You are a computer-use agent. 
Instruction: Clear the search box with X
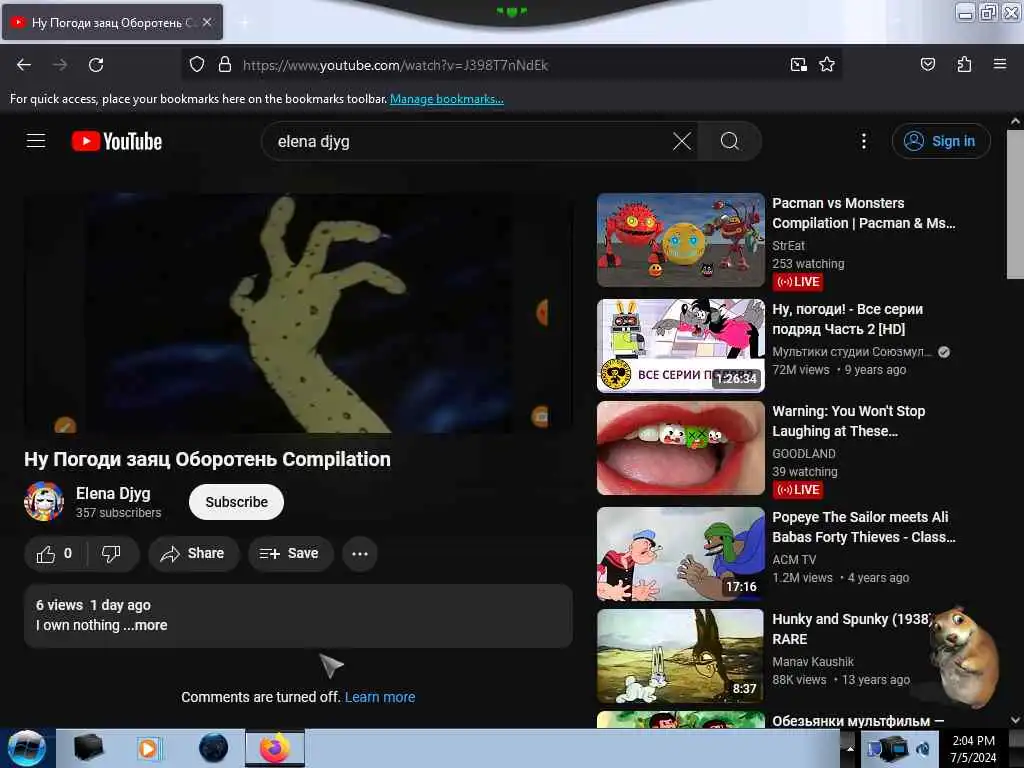coord(682,141)
